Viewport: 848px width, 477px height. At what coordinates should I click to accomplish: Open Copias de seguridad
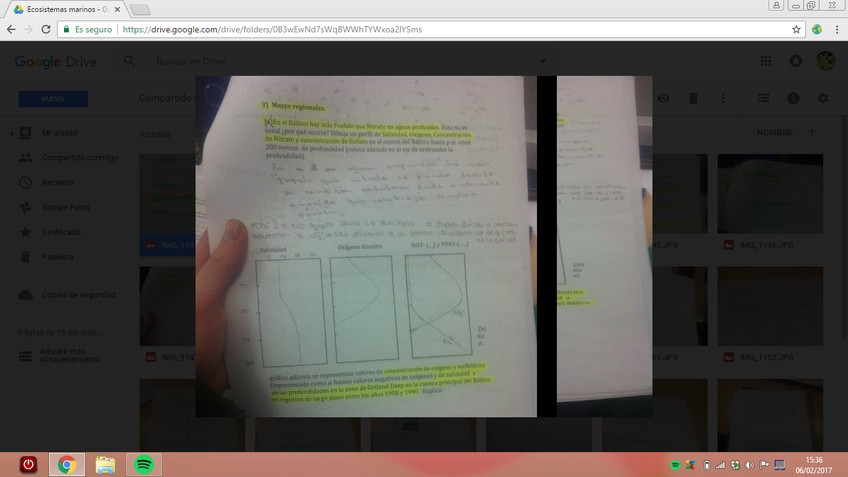(x=78, y=295)
